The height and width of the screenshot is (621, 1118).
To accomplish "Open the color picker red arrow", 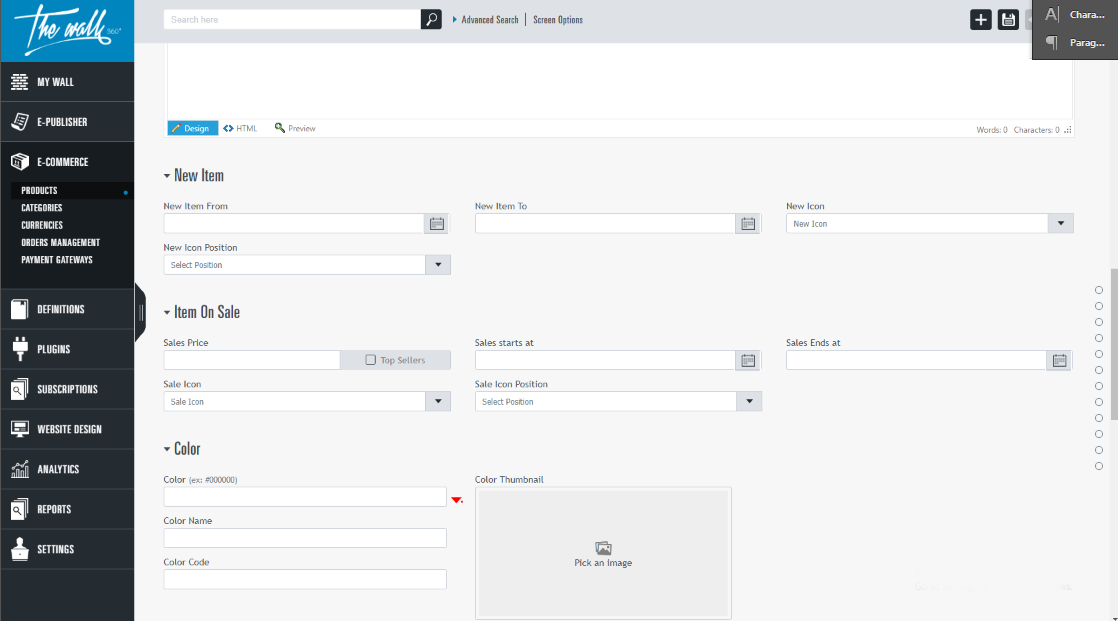I will [457, 499].
